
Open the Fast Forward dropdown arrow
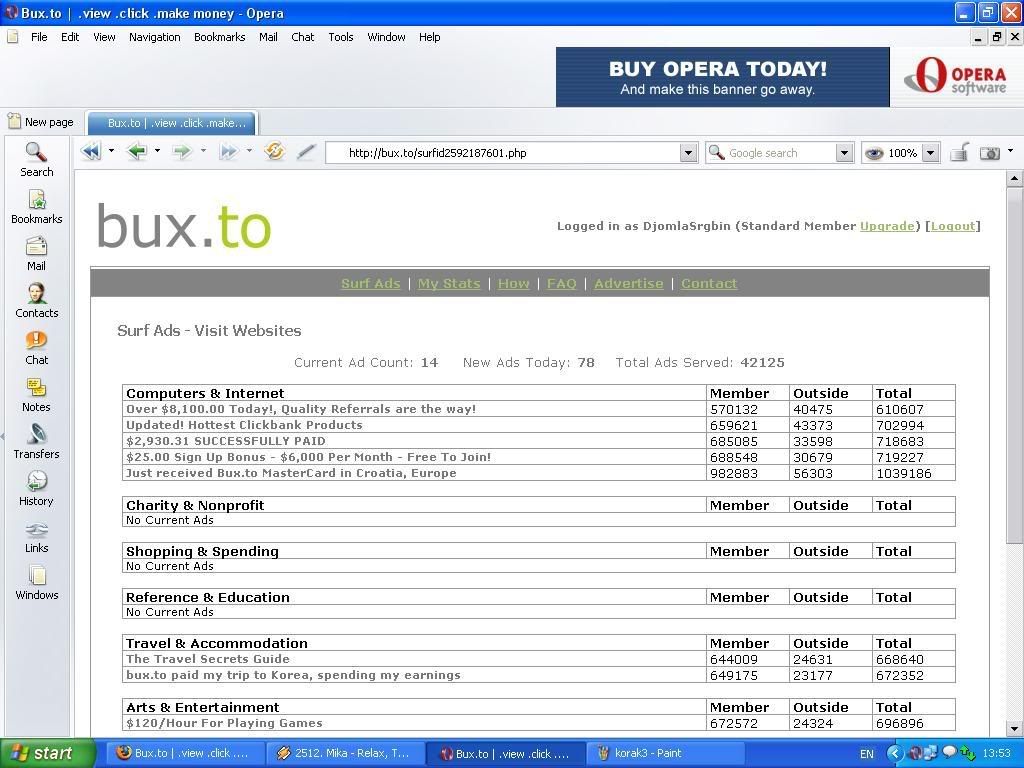click(249, 151)
